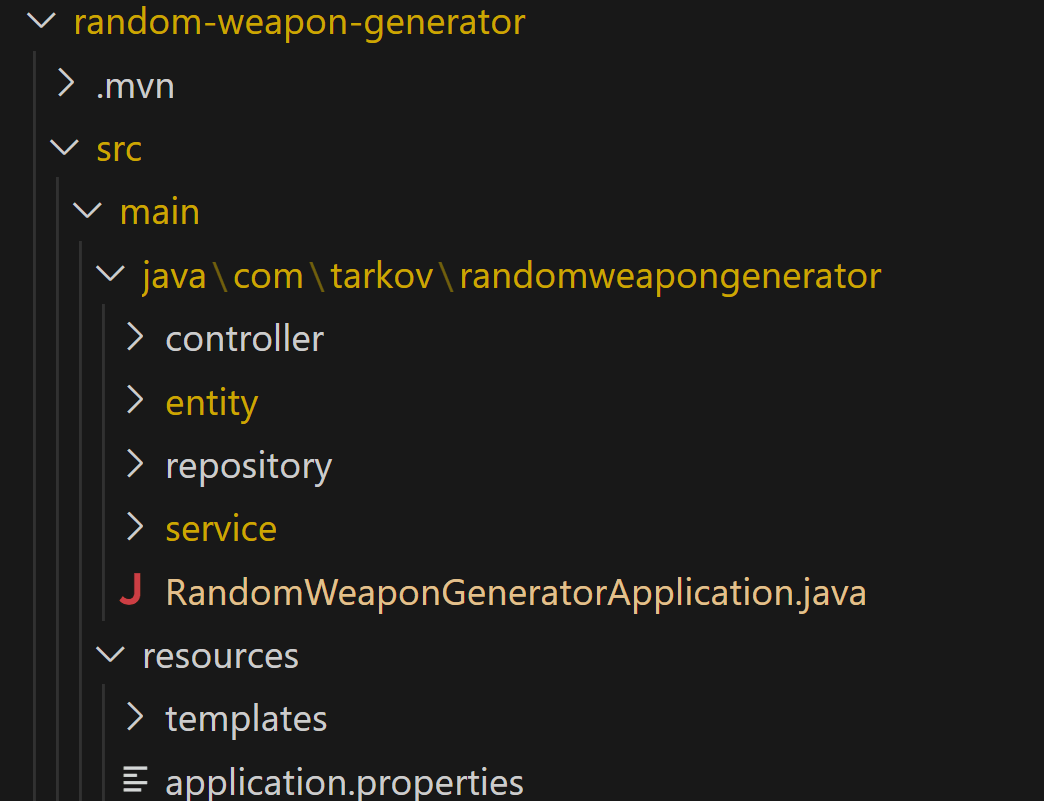Expand the service folder chevron
Image resolution: width=1044 pixels, height=801 pixels.
(x=135, y=528)
